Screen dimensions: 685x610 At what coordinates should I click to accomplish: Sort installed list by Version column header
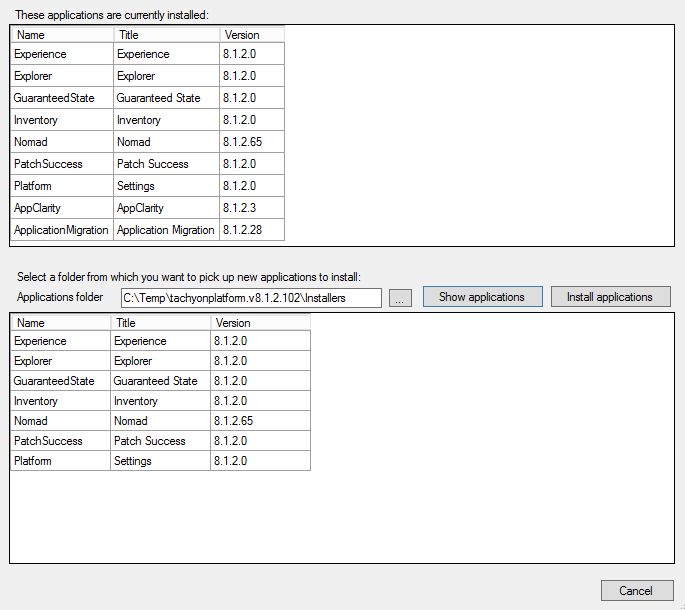click(252, 35)
